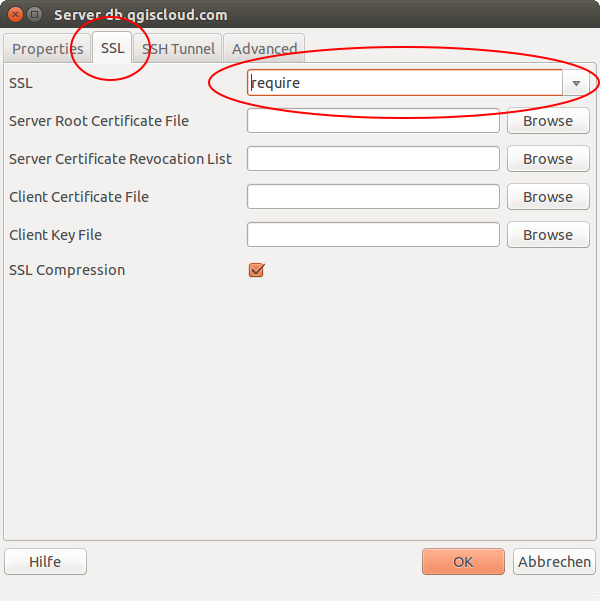This screenshot has height=601, width=600.
Task: Click the Server Certificate Revocation List field
Action: 372,159
